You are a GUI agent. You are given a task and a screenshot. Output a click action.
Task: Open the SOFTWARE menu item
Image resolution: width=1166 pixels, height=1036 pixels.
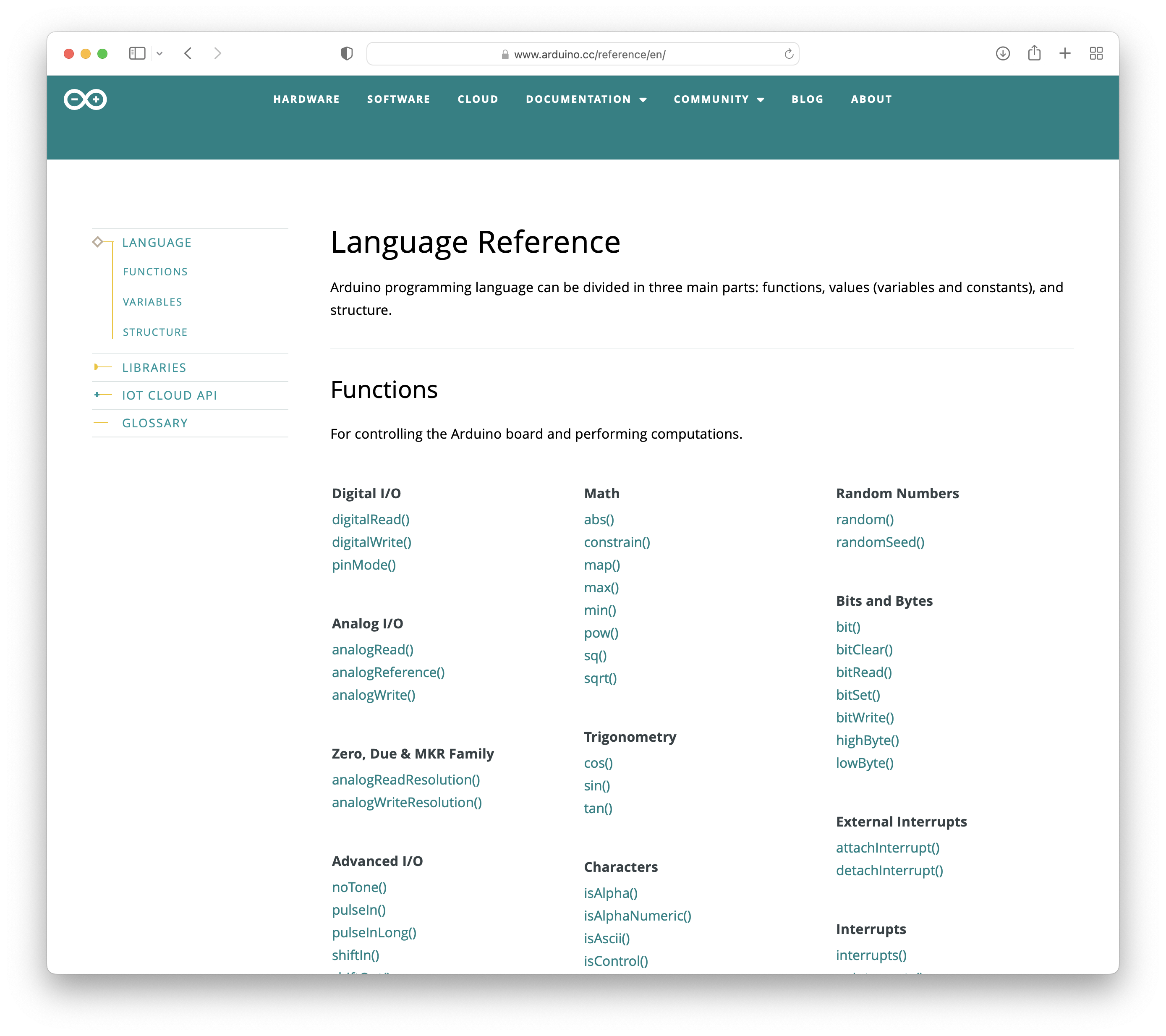(x=398, y=99)
